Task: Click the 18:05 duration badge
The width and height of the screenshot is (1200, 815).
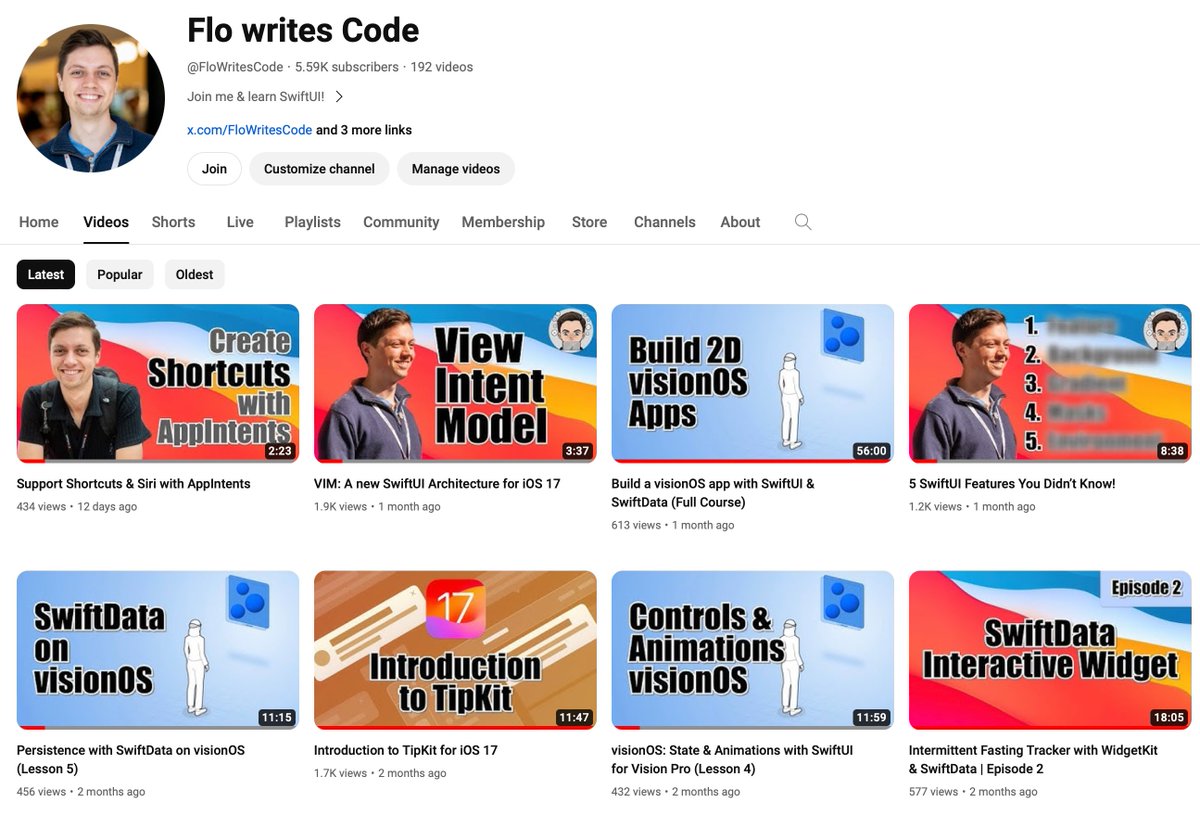Action: (x=1168, y=718)
